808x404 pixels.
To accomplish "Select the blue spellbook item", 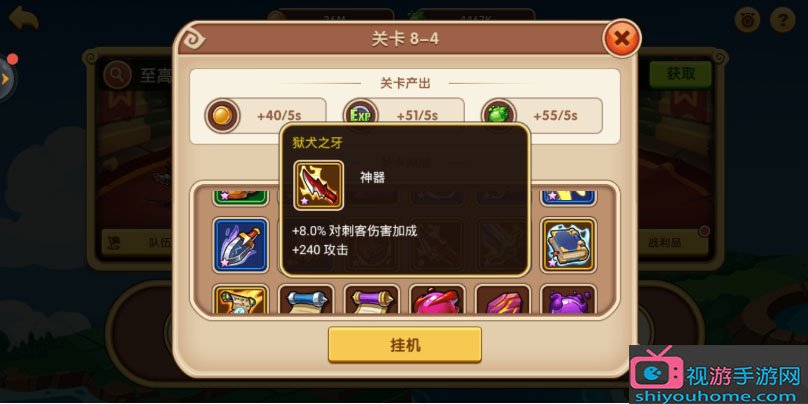I will tap(569, 245).
